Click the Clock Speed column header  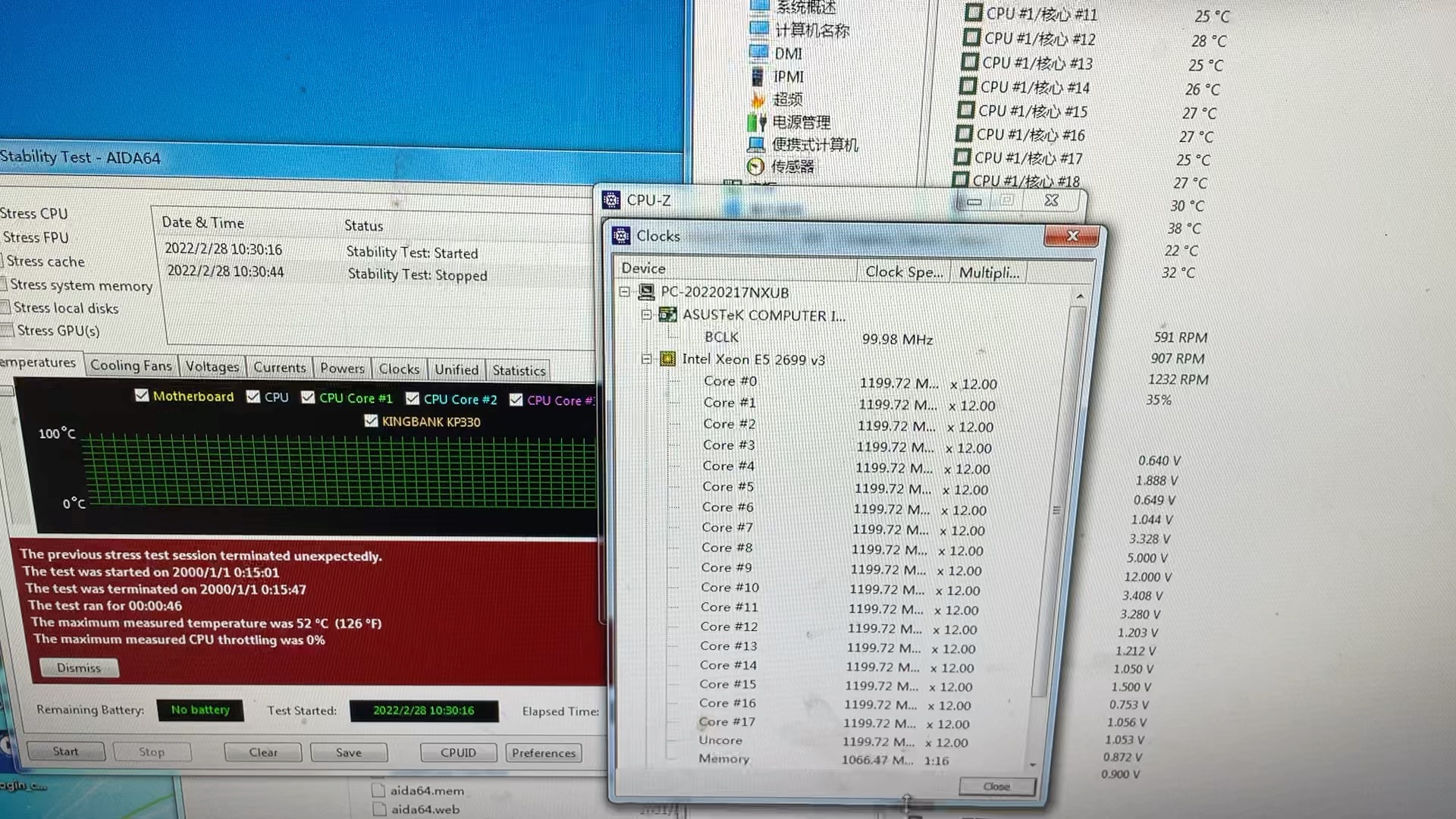(x=904, y=271)
